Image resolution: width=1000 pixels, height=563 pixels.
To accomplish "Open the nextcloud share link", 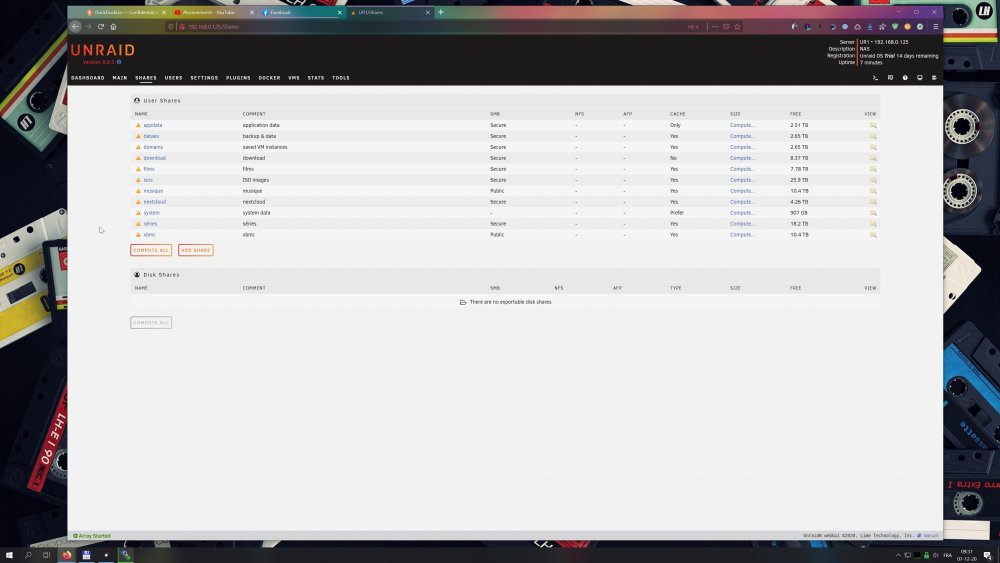I will [155, 201].
